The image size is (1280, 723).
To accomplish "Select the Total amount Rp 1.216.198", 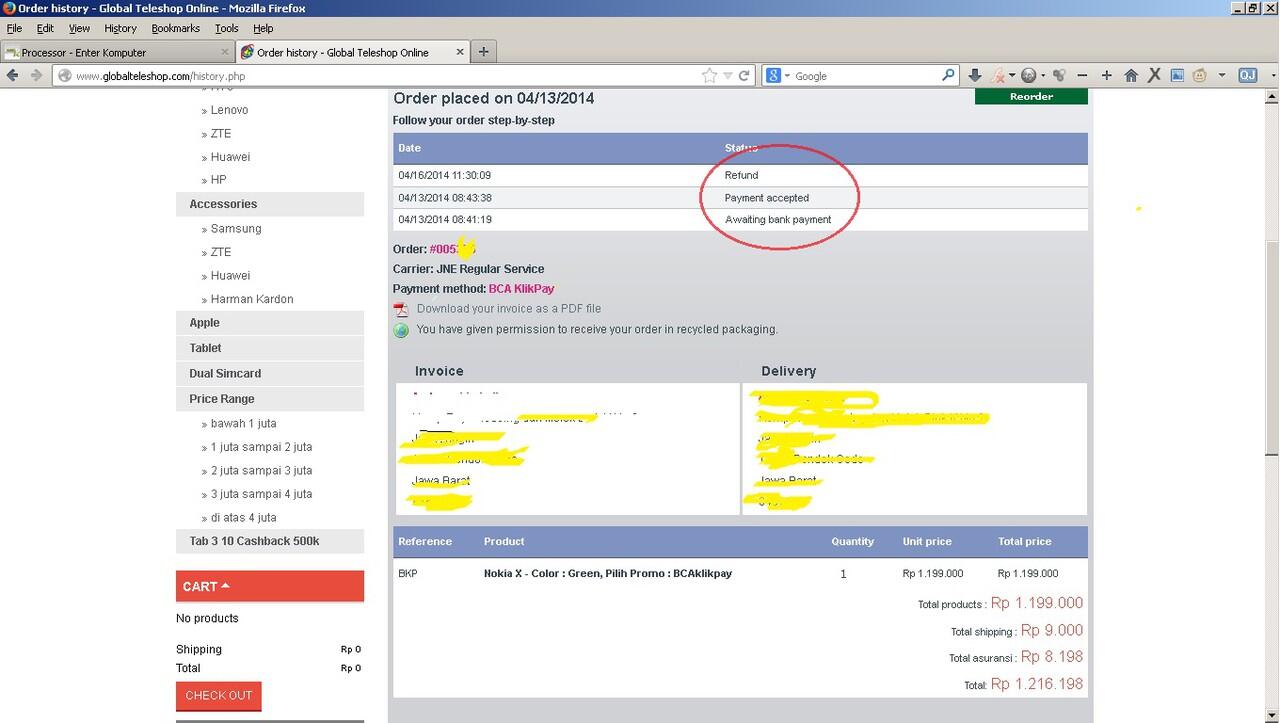I will (1037, 684).
